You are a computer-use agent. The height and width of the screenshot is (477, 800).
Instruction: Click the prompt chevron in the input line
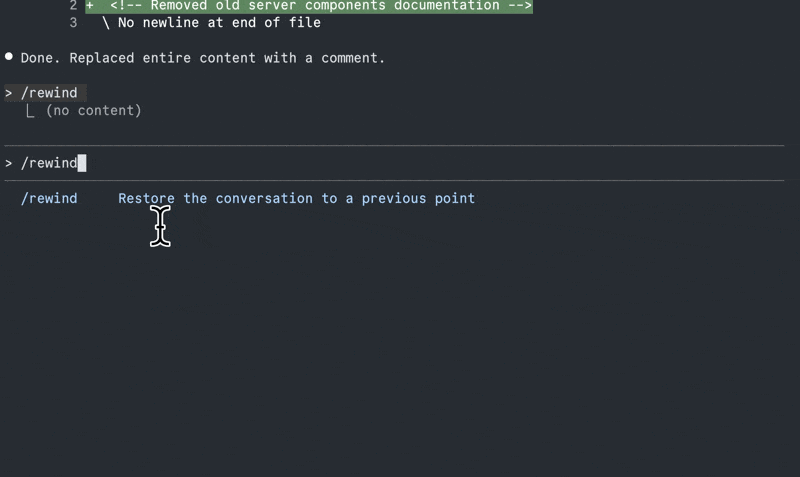9,163
